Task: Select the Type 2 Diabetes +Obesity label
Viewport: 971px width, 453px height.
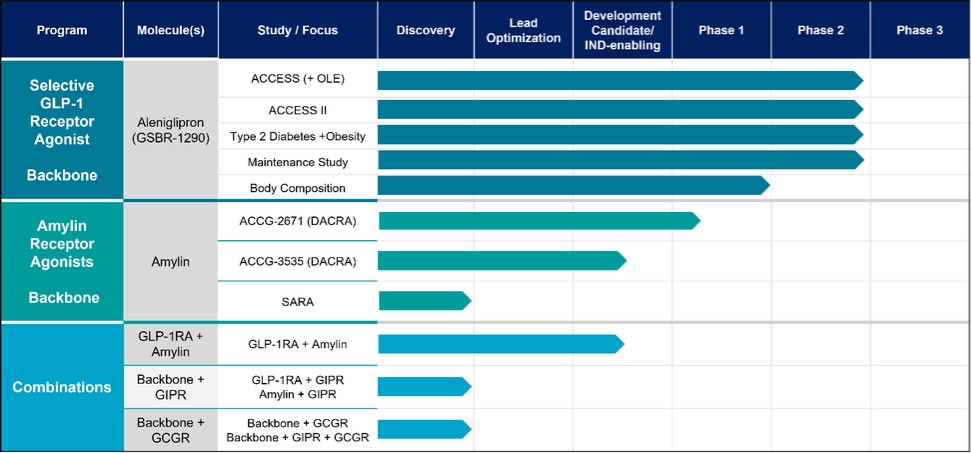Action: point(297,135)
